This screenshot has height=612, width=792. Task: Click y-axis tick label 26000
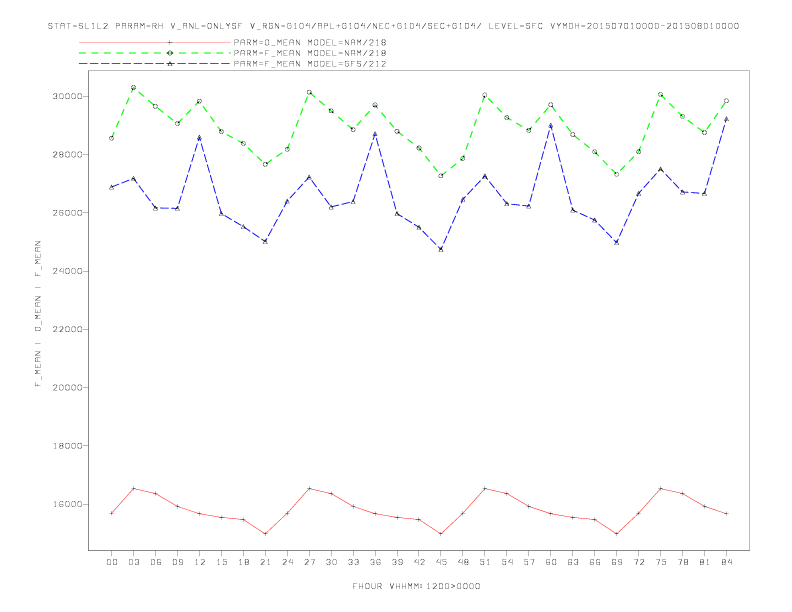[x=67, y=213]
